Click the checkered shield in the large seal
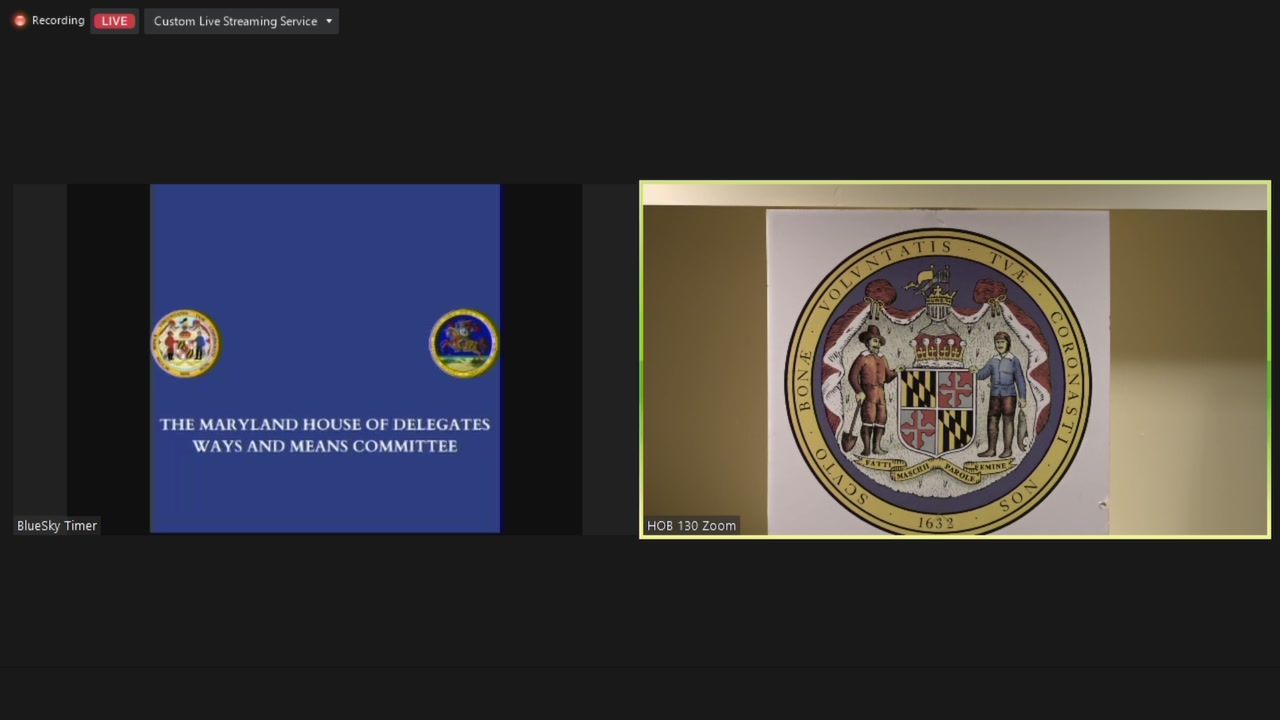 tap(937, 408)
